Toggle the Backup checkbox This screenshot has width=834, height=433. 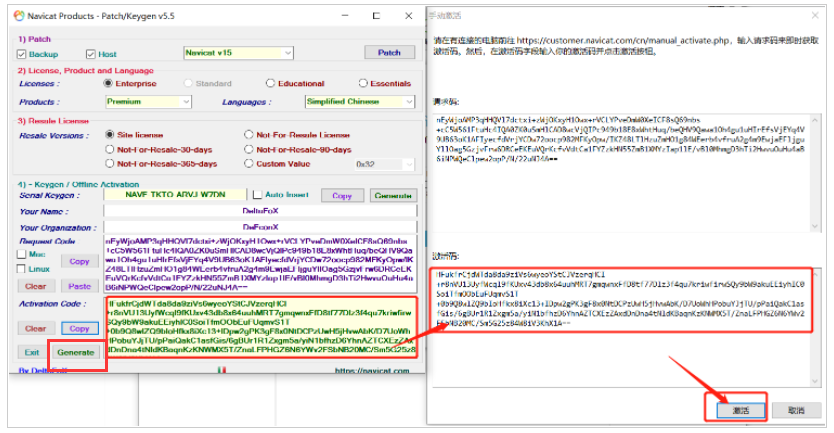(x=21, y=54)
